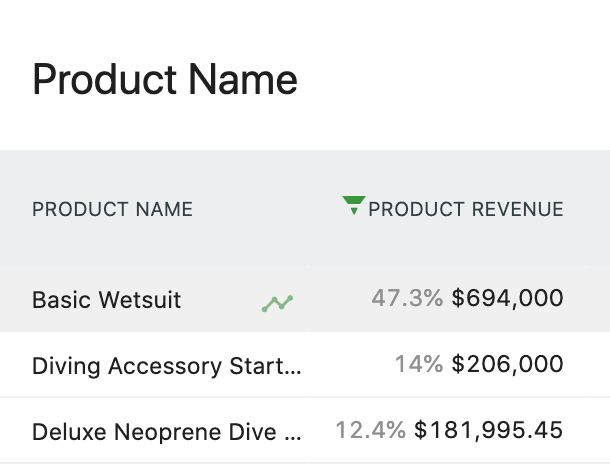Click the 14% revenue share value
Screen dimensions: 610x466
pyautogui.click(x=418, y=364)
